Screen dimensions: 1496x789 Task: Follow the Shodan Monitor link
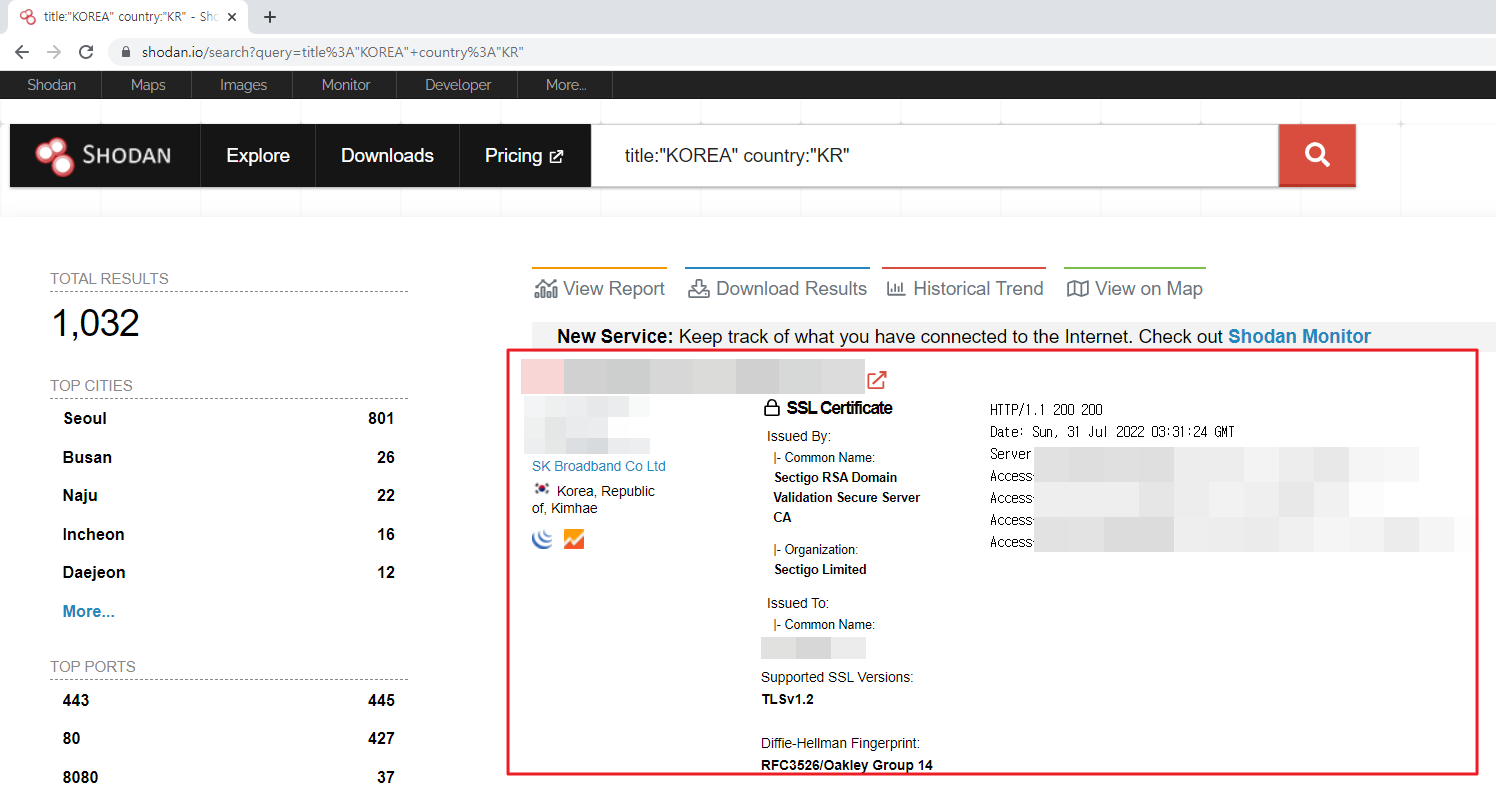(1299, 336)
